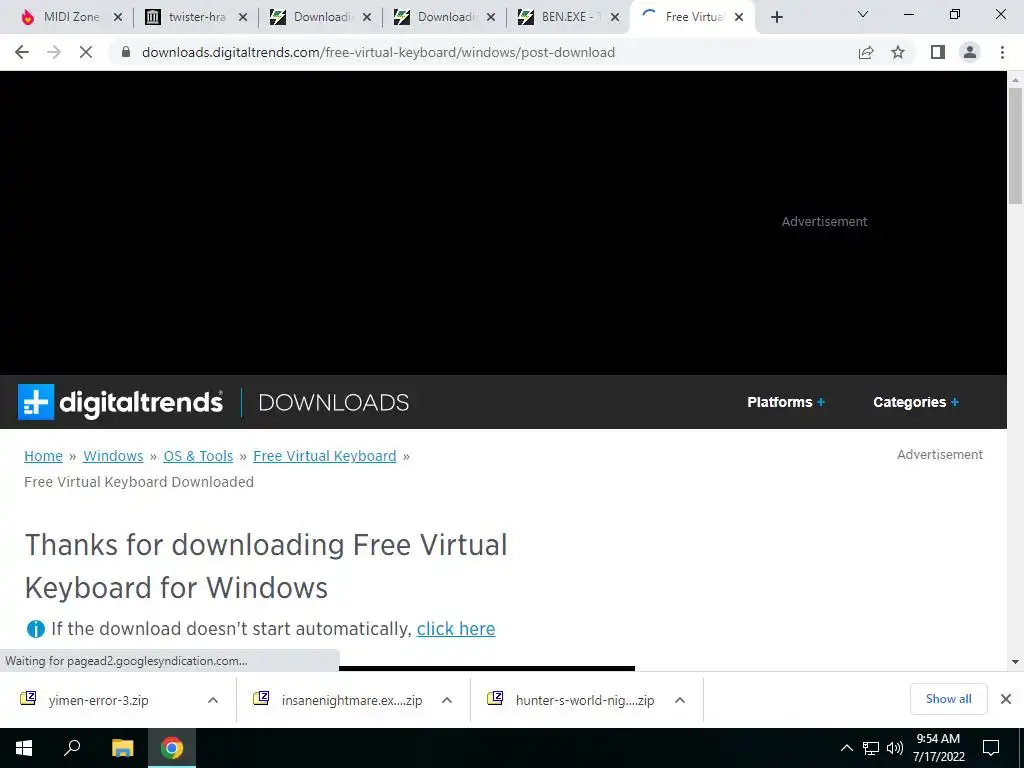Image resolution: width=1024 pixels, height=768 pixels.
Task: Open the Home breadcrumb link
Action: tap(43, 456)
